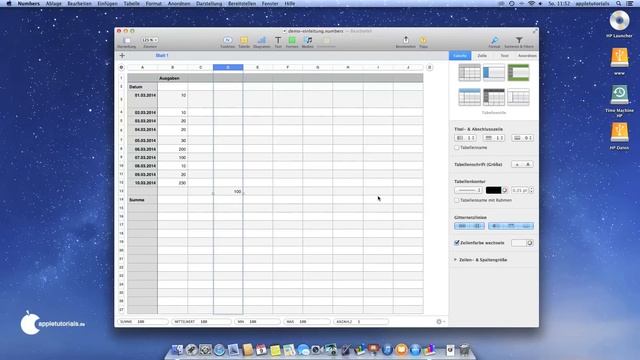Image resolution: width=640 pixels, height=360 pixels.
Task: Open the Bereitstellen menu in menu bar
Action: pos(242,3)
